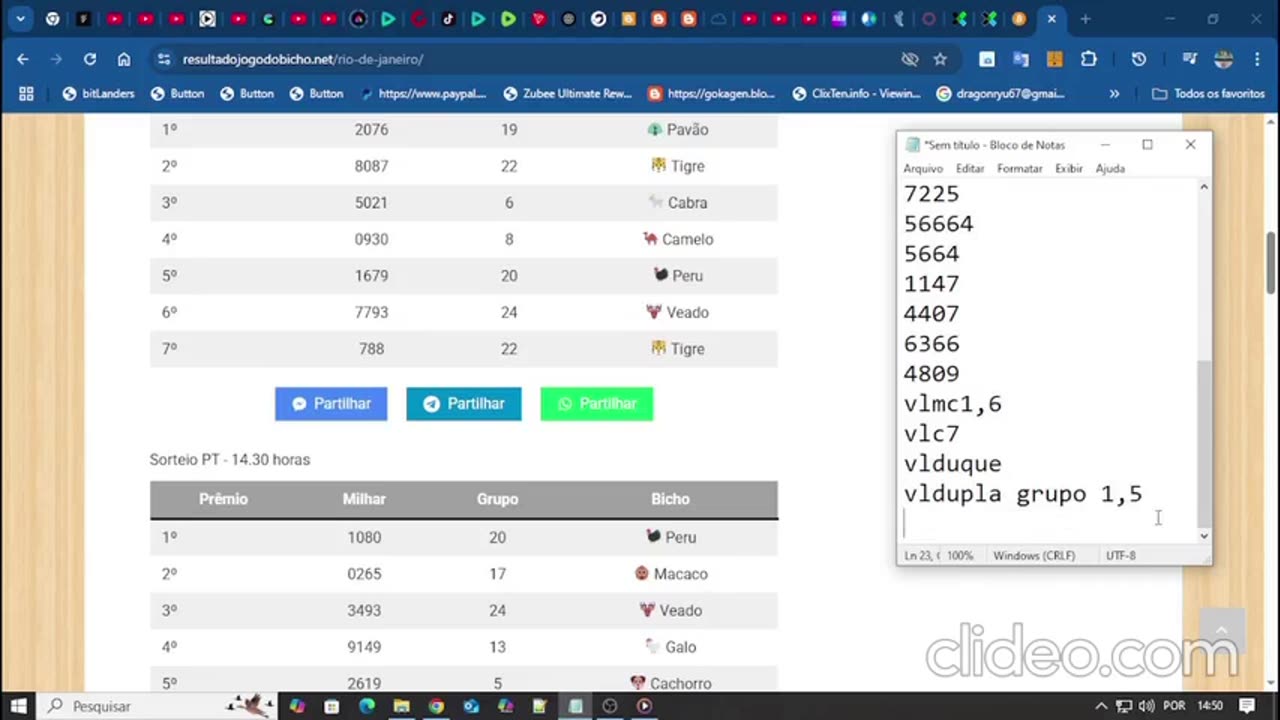The image size is (1280, 720).
Task: Open the browser profile avatar
Action: (x=1223, y=59)
